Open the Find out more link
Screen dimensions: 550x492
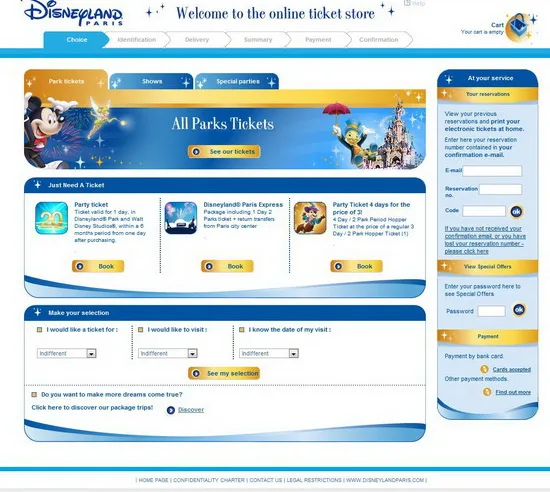[513, 392]
